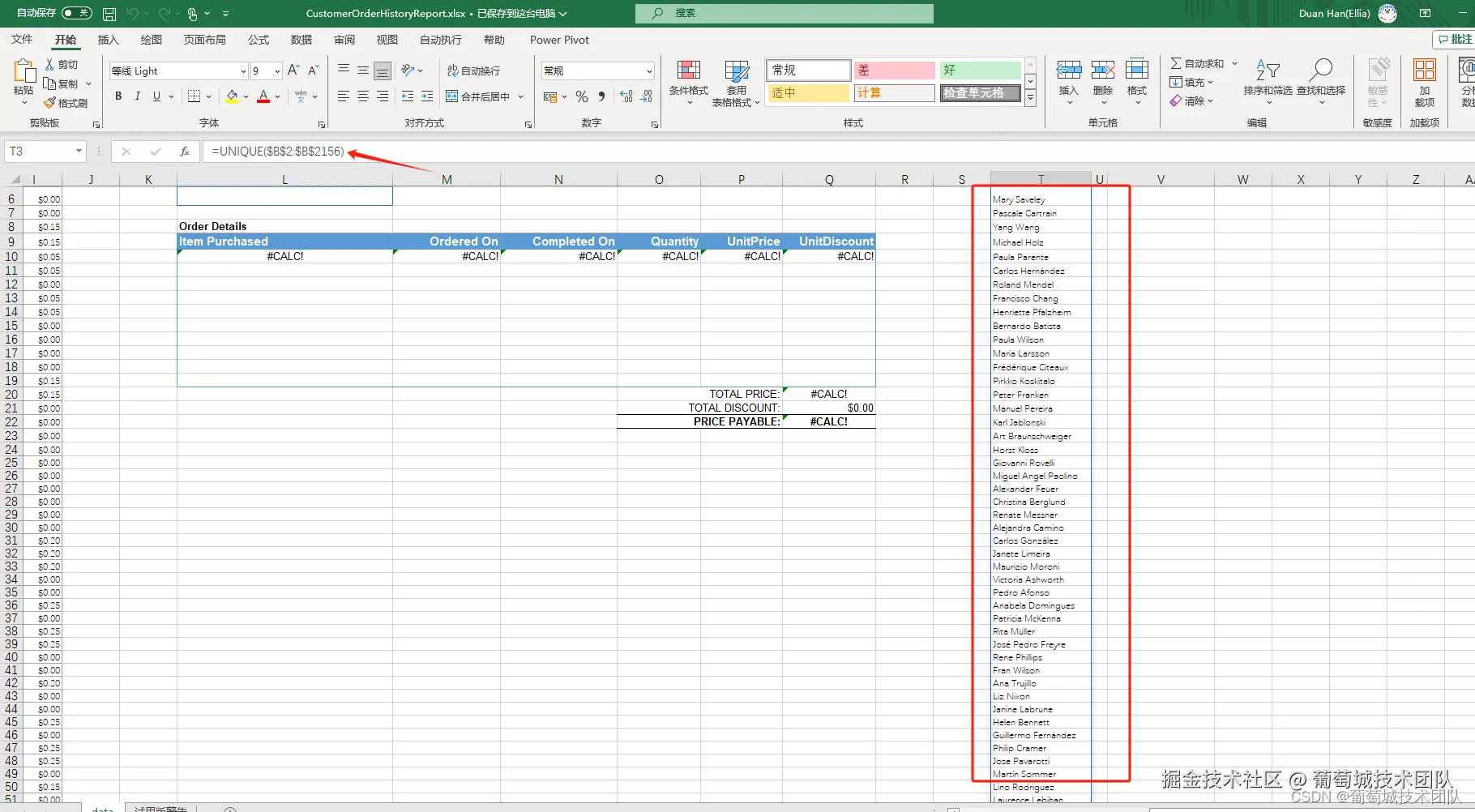Switch to the Insert (插入) tab
Viewport: 1475px width, 812px height.
pos(108,40)
